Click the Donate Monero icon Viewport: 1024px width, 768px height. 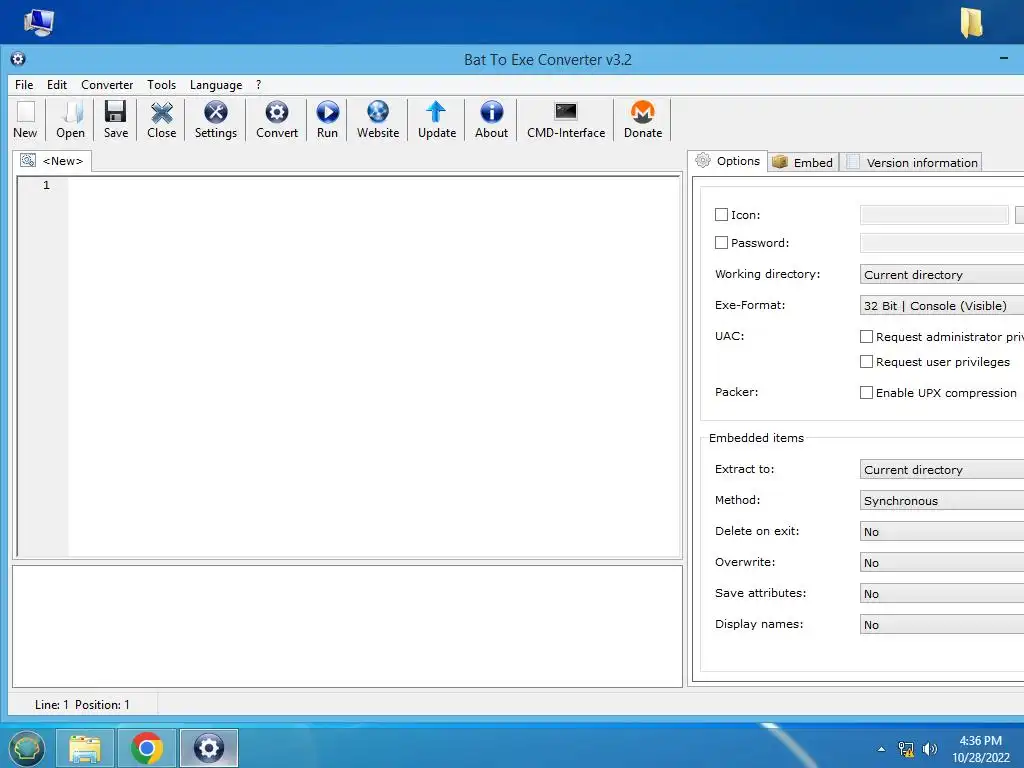click(x=643, y=120)
